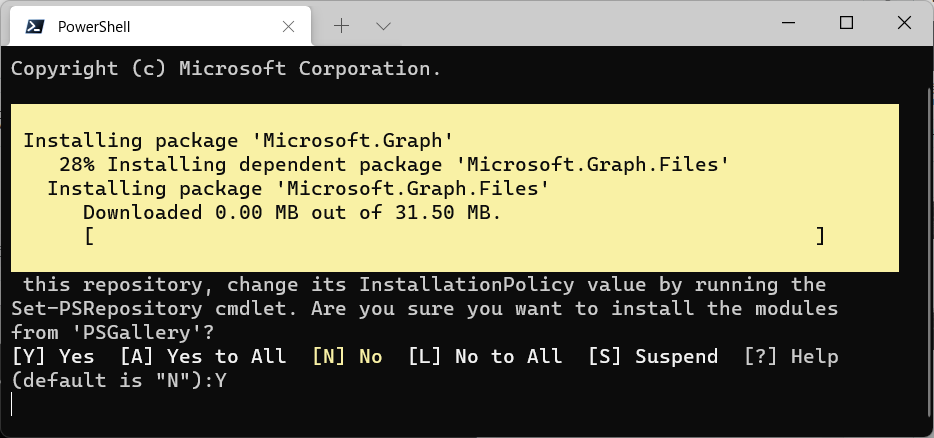
Task: Click 'Installing package Microsoft.Graph' progress header
Action: (238, 141)
